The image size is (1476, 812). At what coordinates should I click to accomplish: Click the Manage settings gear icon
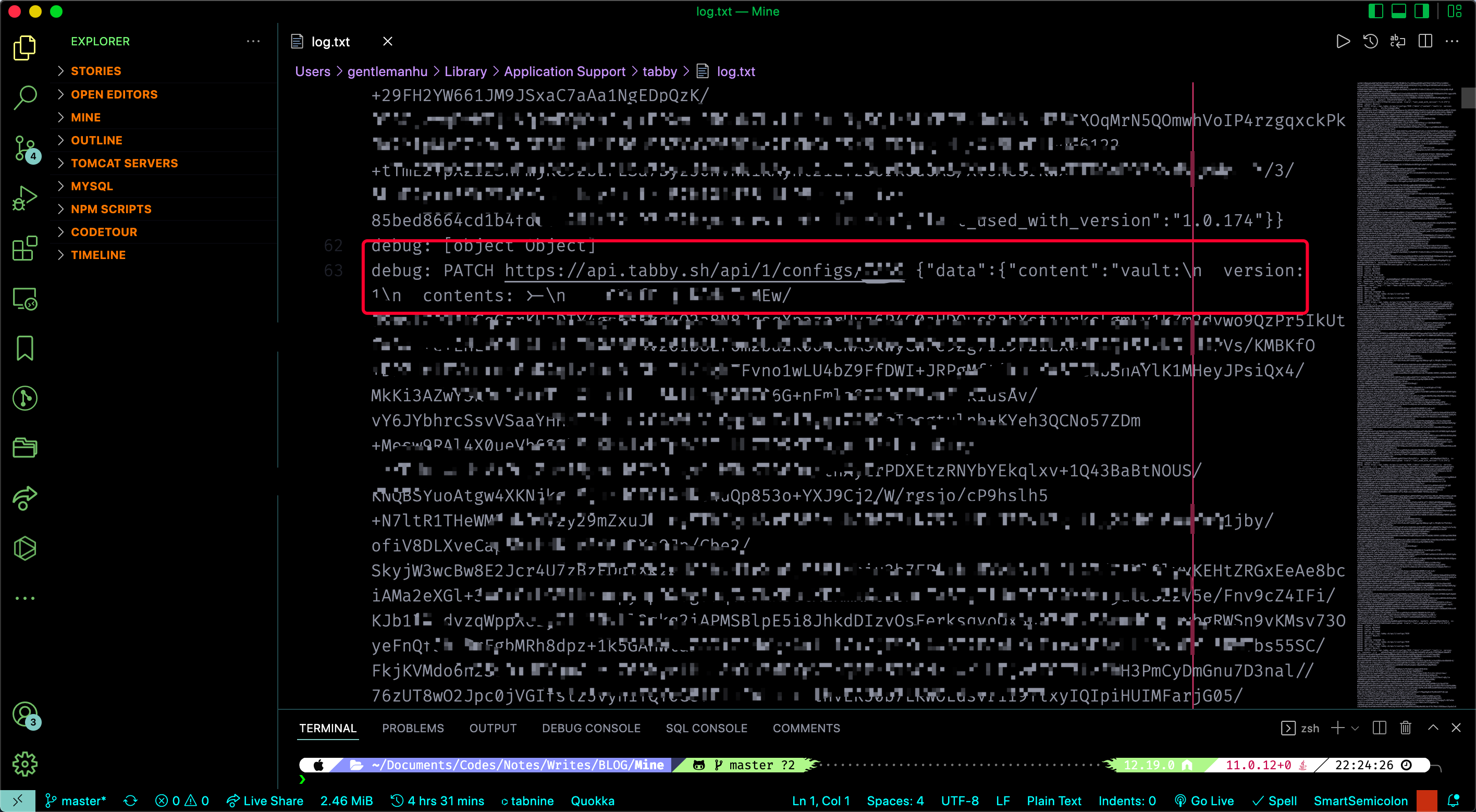pyautogui.click(x=24, y=764)
